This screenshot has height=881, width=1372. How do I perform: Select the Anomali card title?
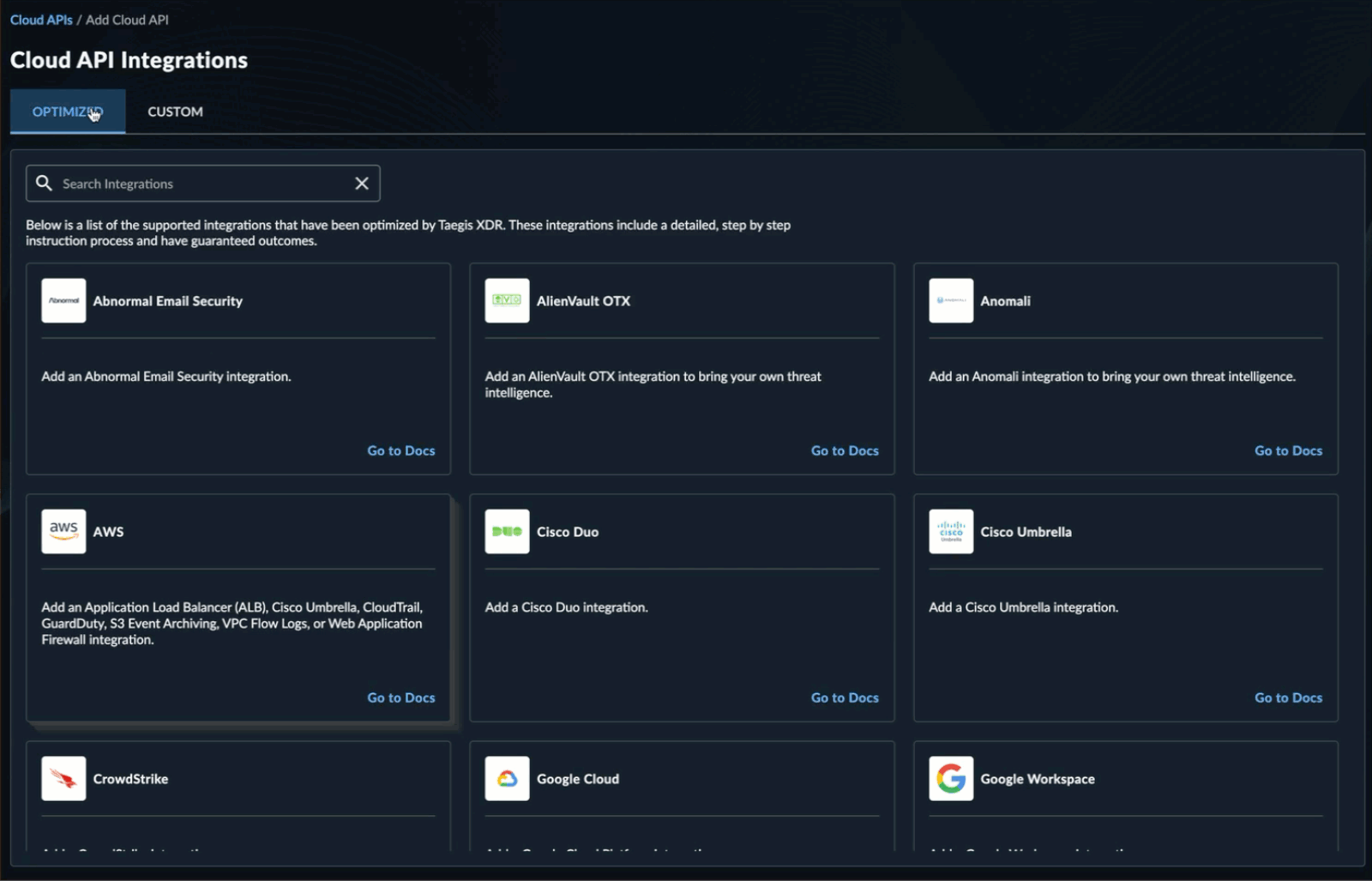pyautogui.click(x=1005, y=301)
